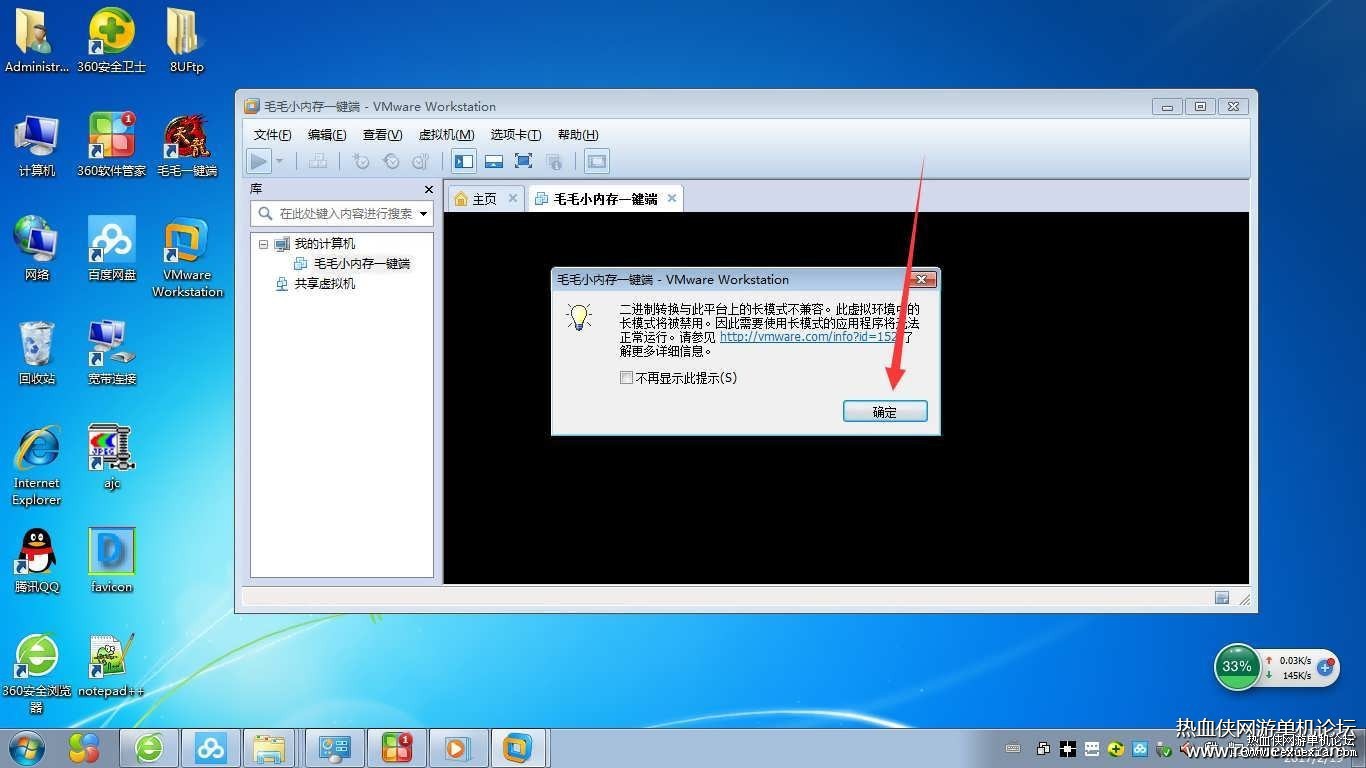Click the VMware Workstation taskbar button

pos(518,747)
